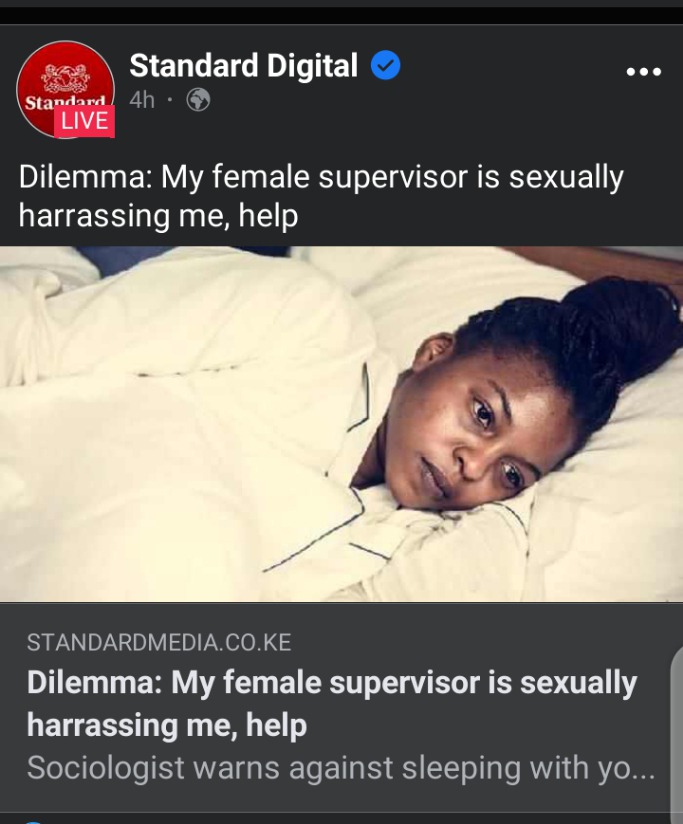This screenshot has width=683, height=824.
Task: Open the three-dot post options menu
Action: click(x=644, y=71)
